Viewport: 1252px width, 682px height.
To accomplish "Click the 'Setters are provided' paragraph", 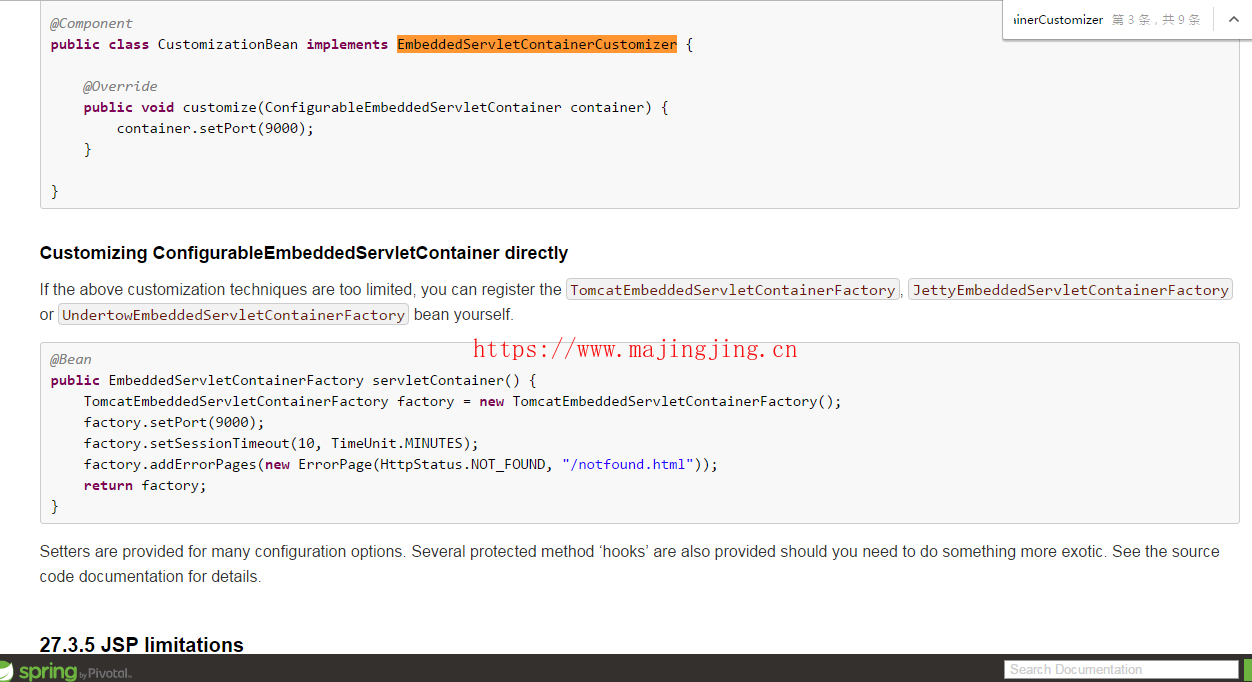I will [x=630, y=564].
